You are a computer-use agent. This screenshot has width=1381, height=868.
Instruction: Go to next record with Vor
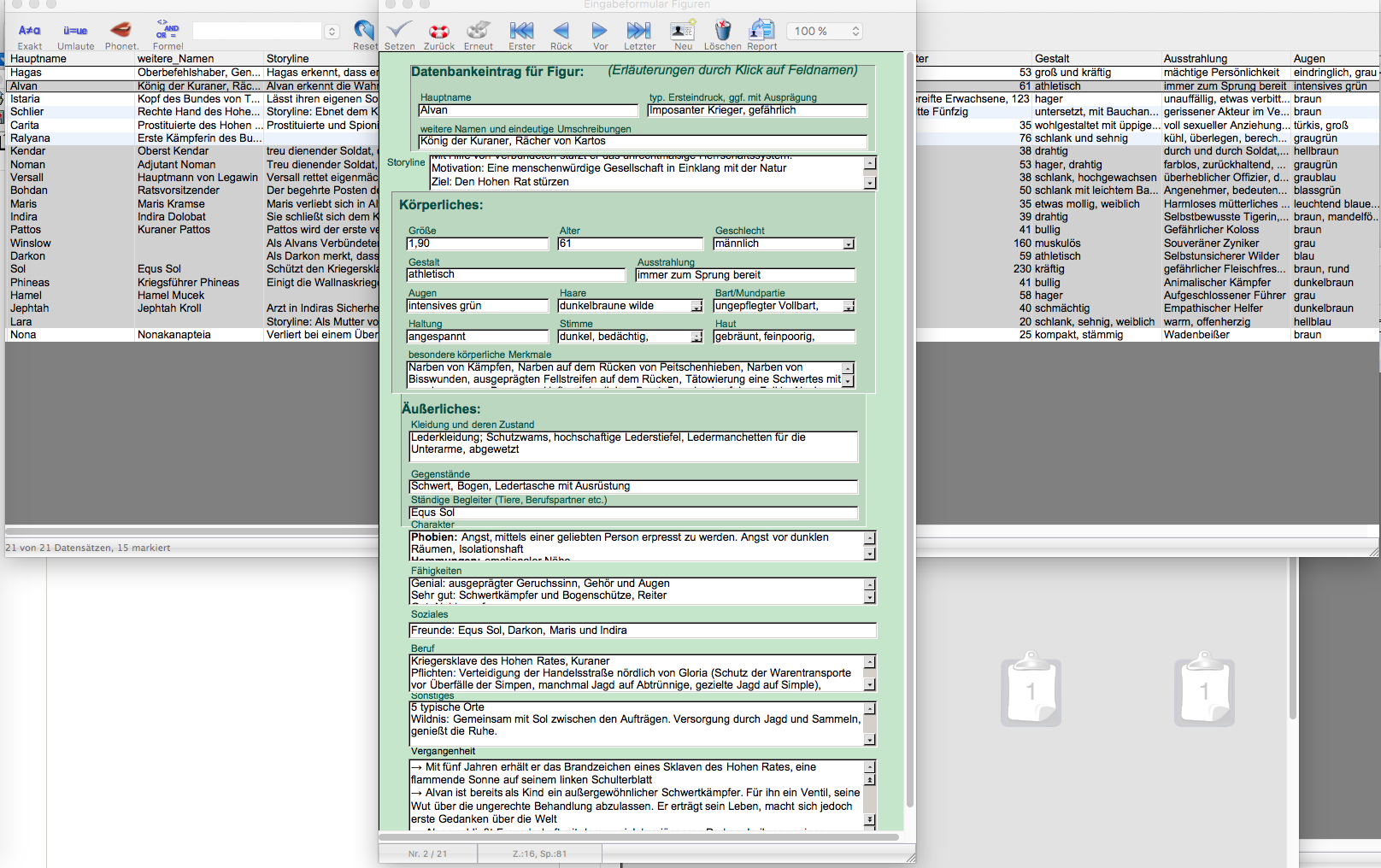click(x=600, y=35)
